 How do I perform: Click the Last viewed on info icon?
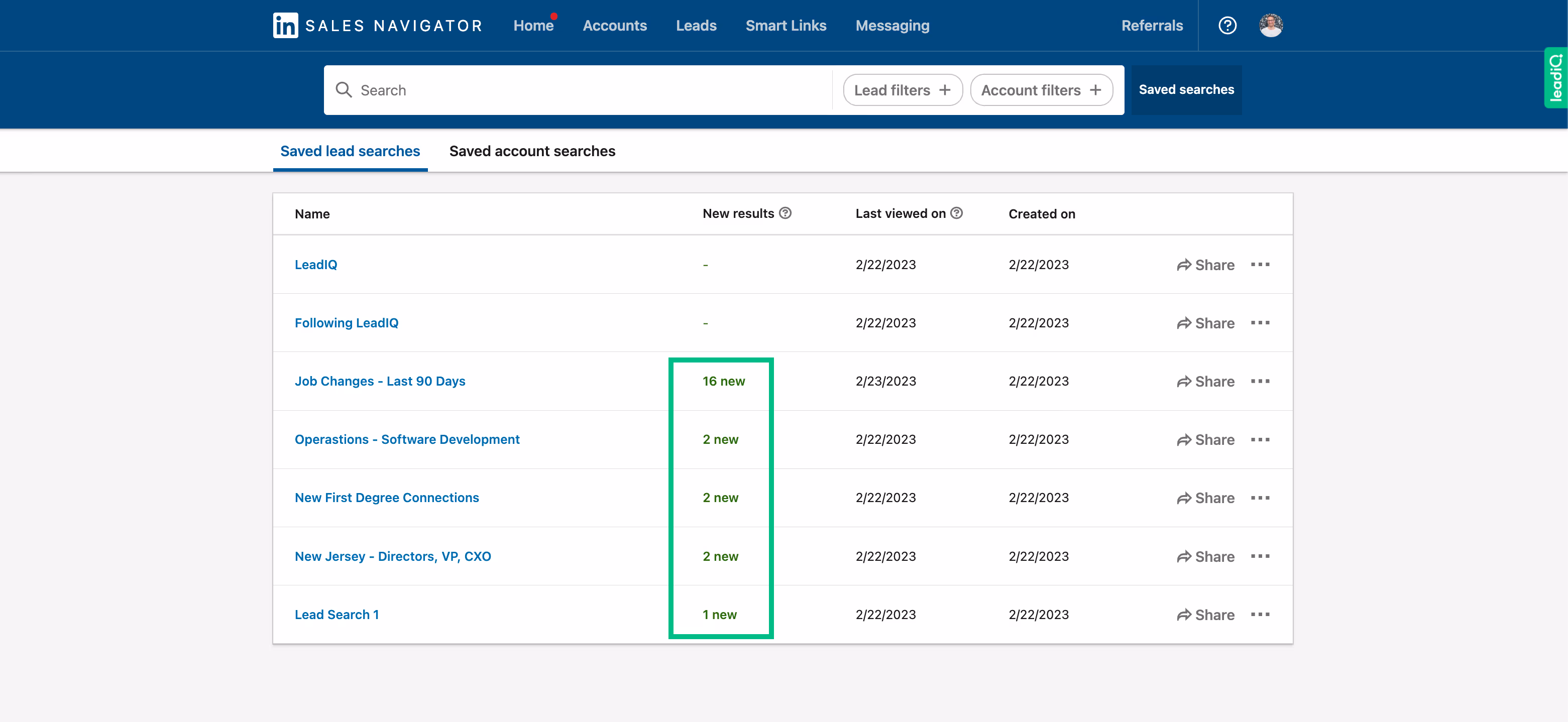(x=956, y=213)
